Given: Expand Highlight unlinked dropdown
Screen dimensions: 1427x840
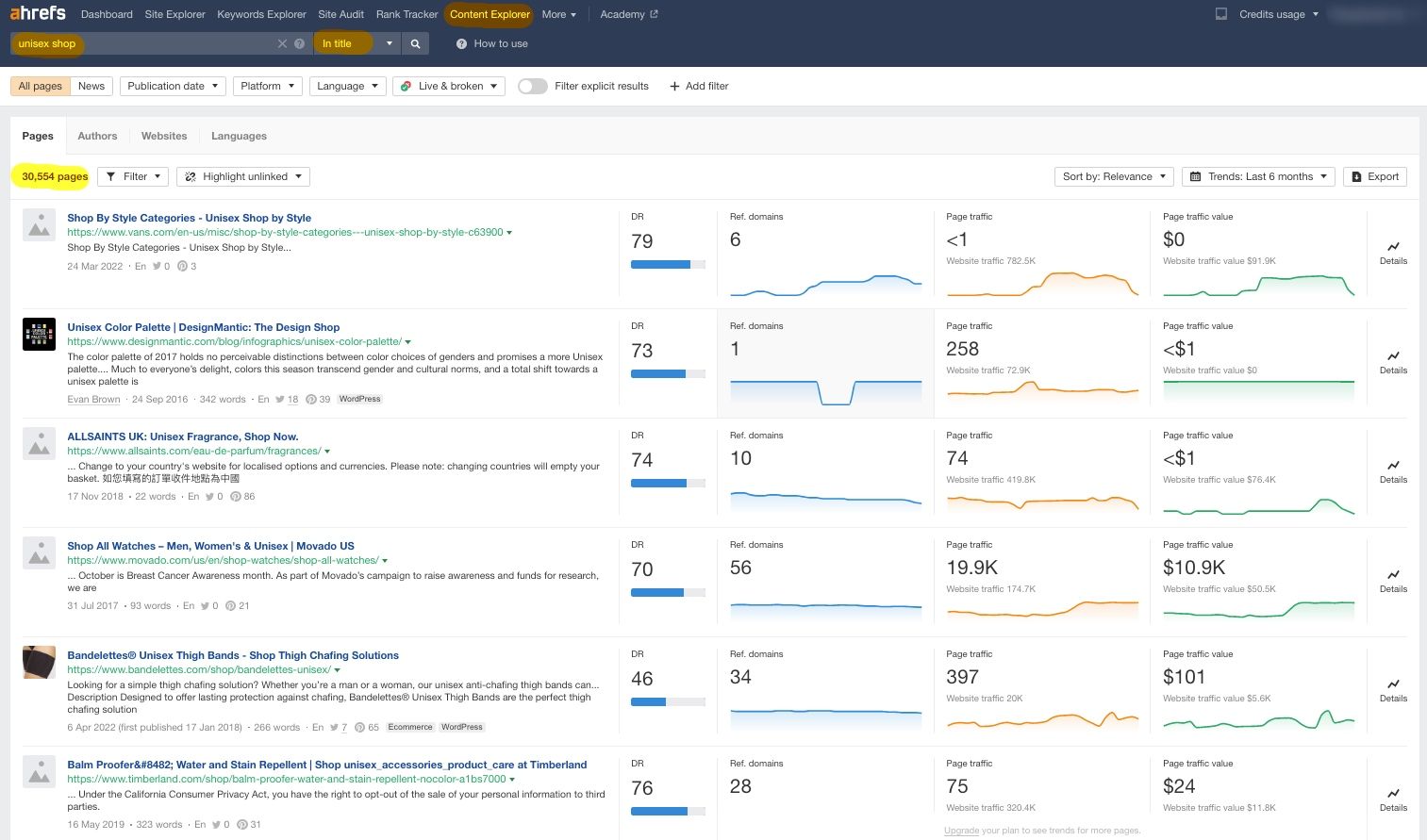Looking at the screenshot, I should click(243, 176).
